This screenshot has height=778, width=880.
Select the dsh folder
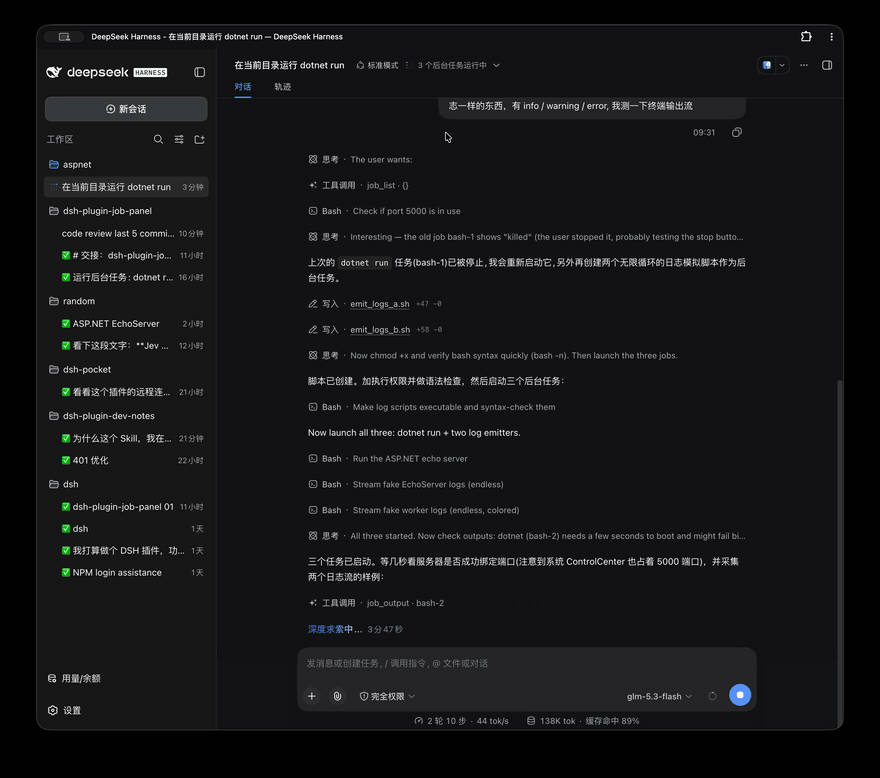click(x=126, y=484)
